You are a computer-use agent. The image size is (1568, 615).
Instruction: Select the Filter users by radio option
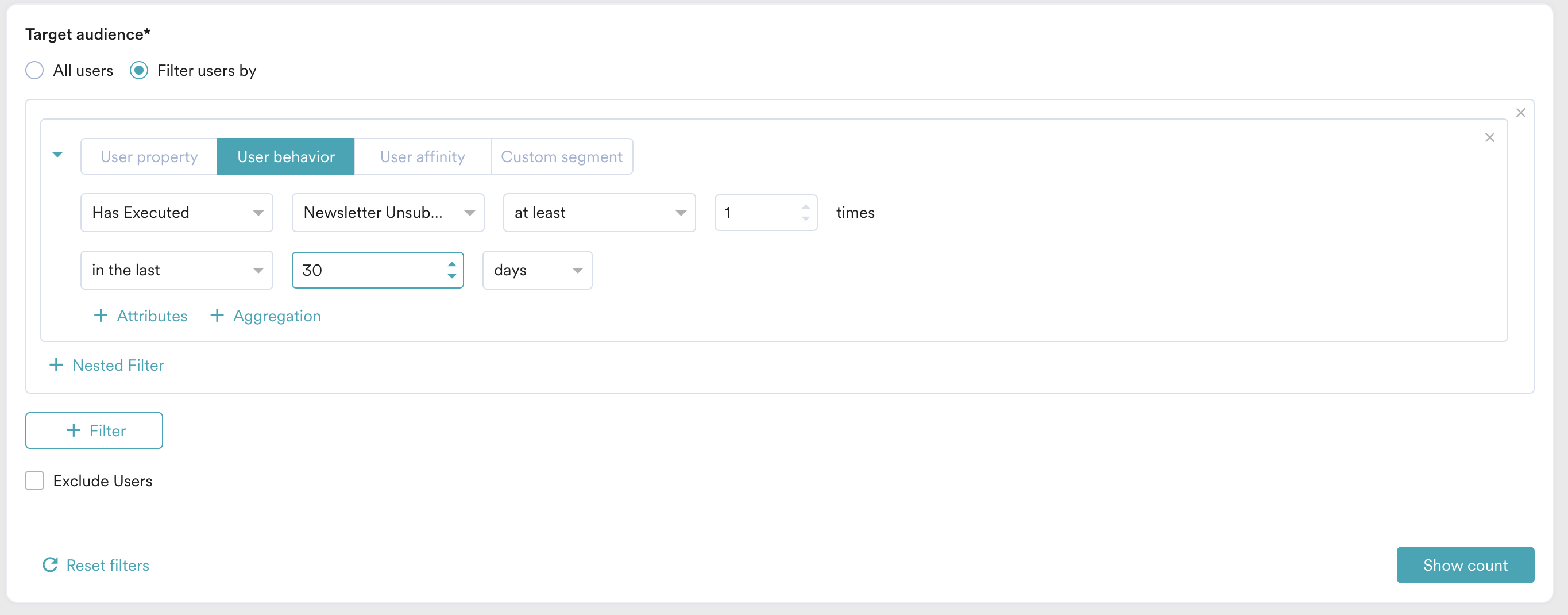(139, 71)
